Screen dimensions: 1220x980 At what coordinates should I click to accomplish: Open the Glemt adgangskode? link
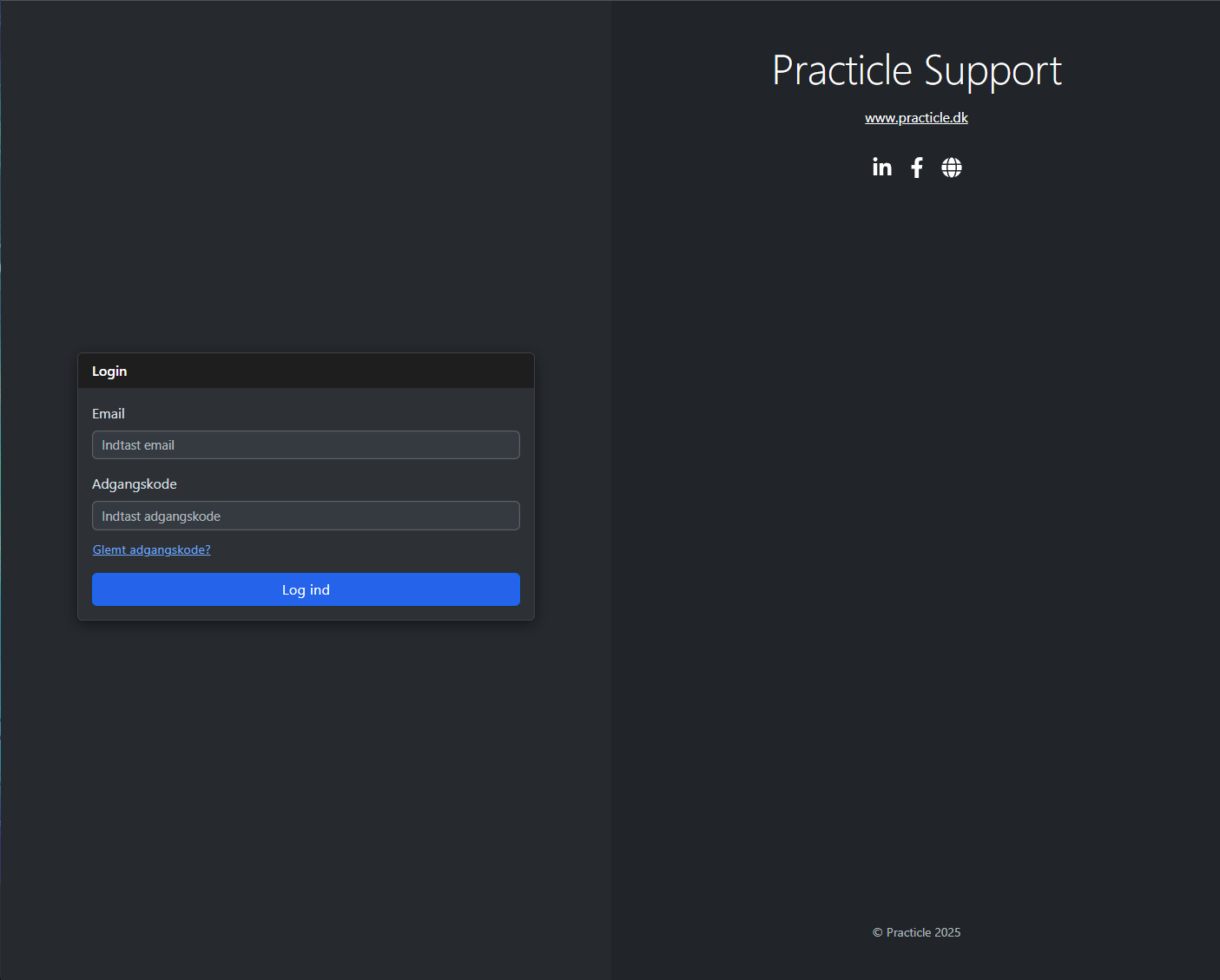tap(152, 549)
